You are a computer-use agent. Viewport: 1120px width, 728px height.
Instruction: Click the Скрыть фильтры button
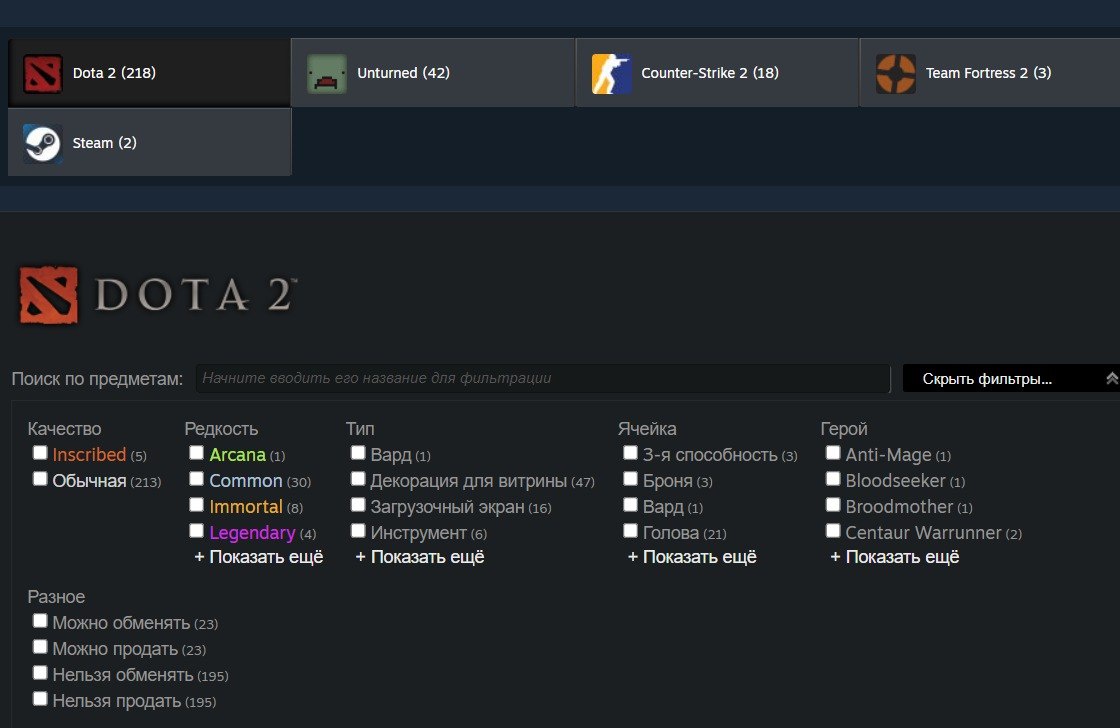coord(1011,378)
